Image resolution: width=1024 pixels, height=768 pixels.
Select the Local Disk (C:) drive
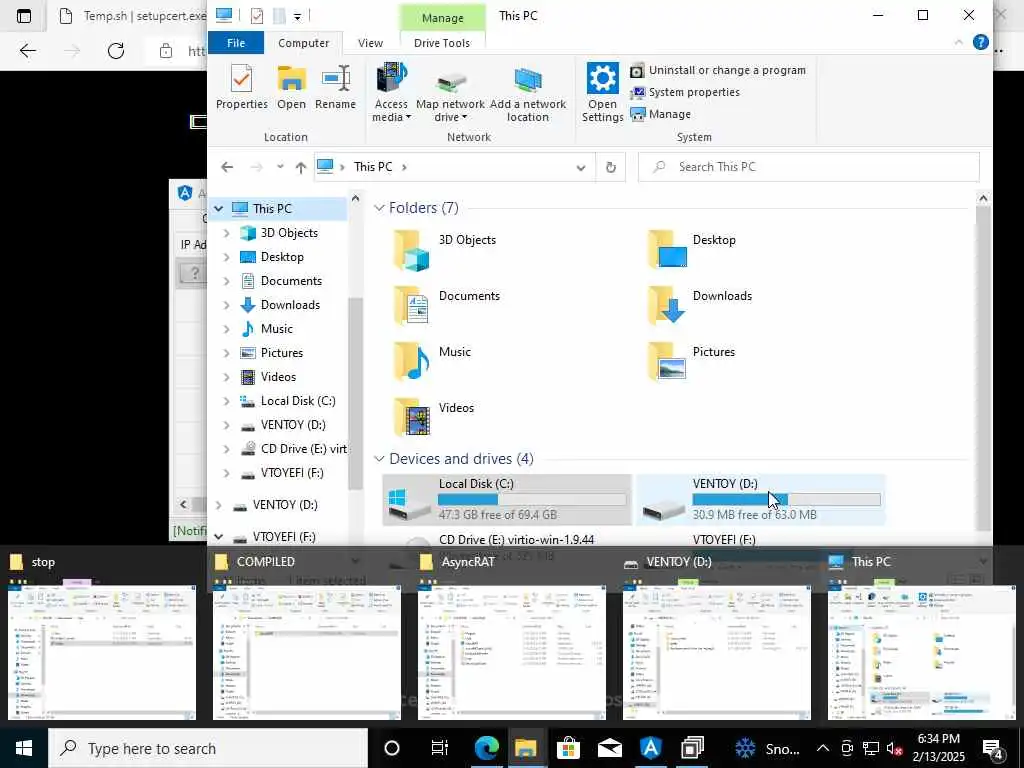pyautogui.click(x=507, y=500)
